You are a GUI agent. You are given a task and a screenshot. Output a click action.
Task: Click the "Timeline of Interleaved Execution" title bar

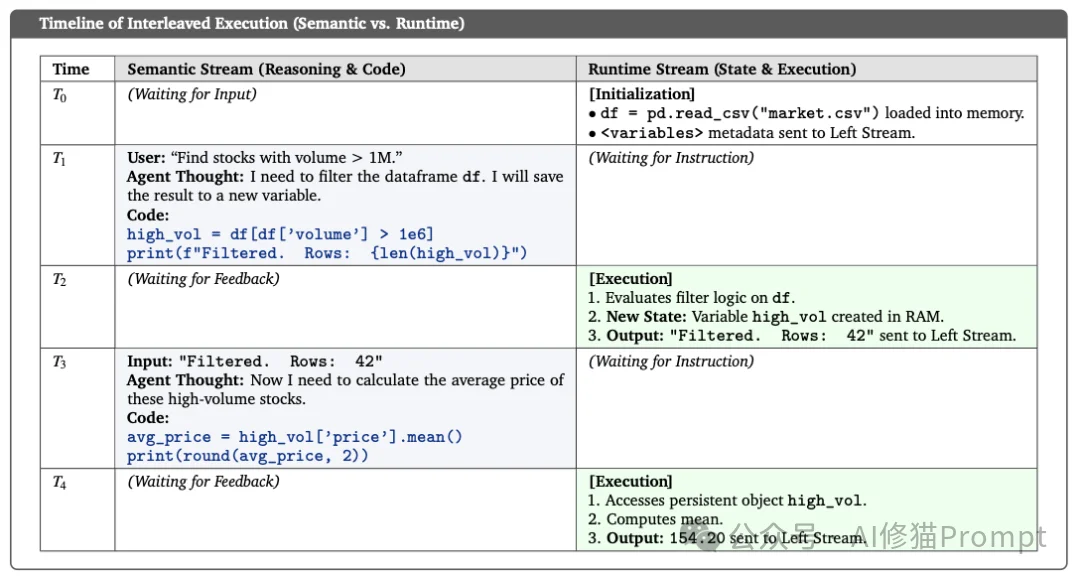point(252,23)
